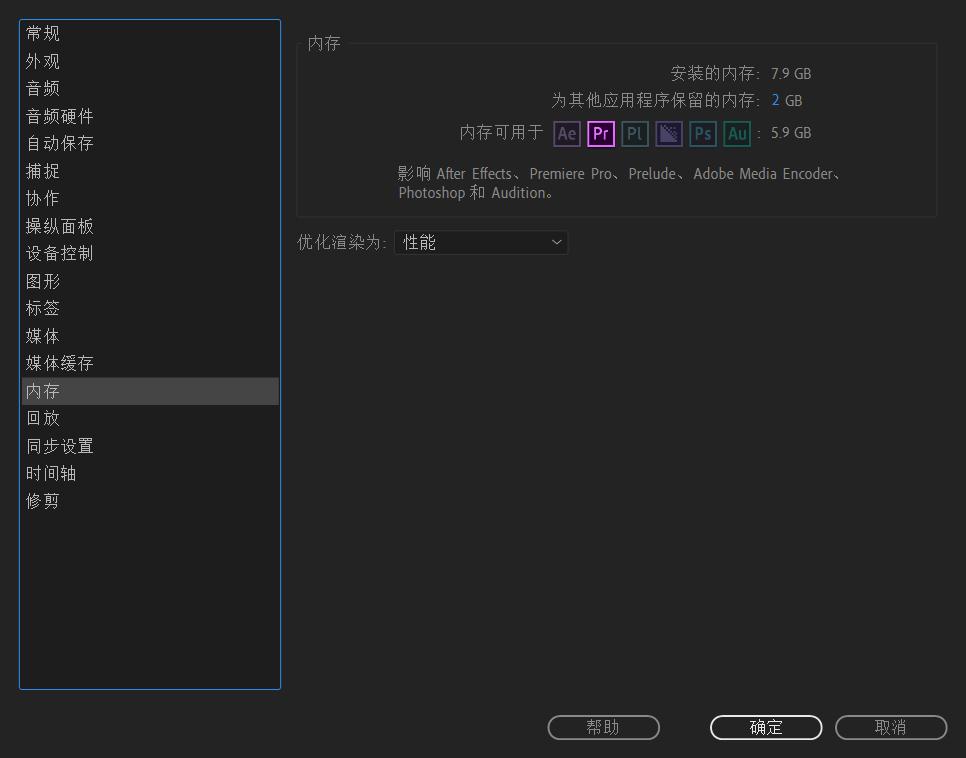Open the 优化渲染为 dropdown showing 性能
The image size is (966, 758).
pyautogui.click(x=481, y=242)
